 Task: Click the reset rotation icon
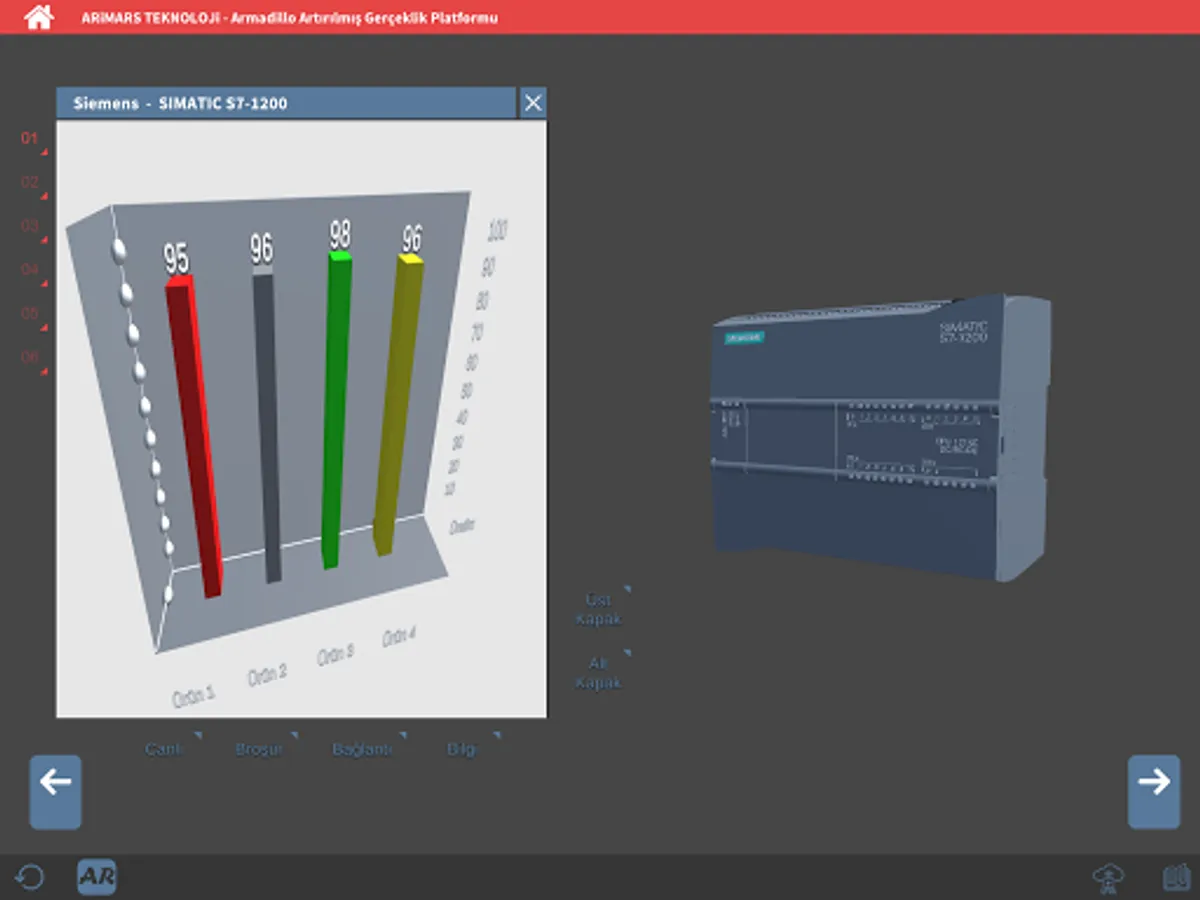30,878
